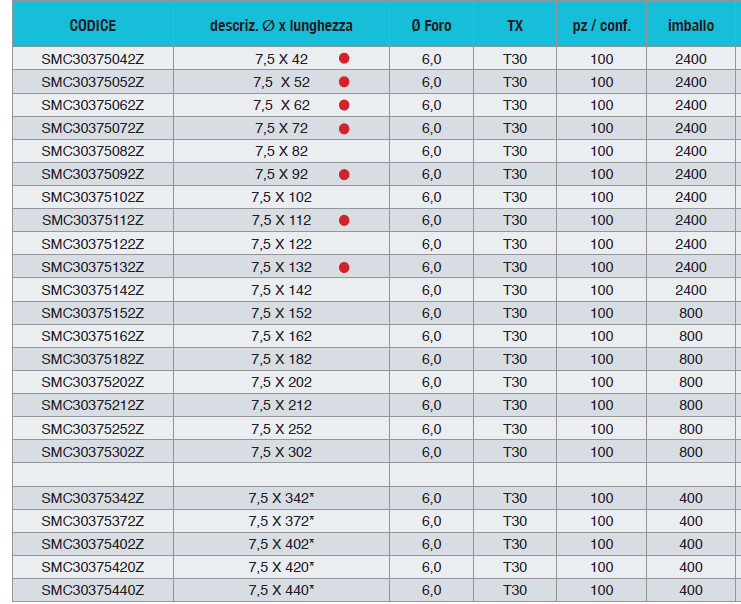Click the descriz. Ø x lunghezza header
The width and height of the screenshot is (741, 604).
click(x=281, y=26)
